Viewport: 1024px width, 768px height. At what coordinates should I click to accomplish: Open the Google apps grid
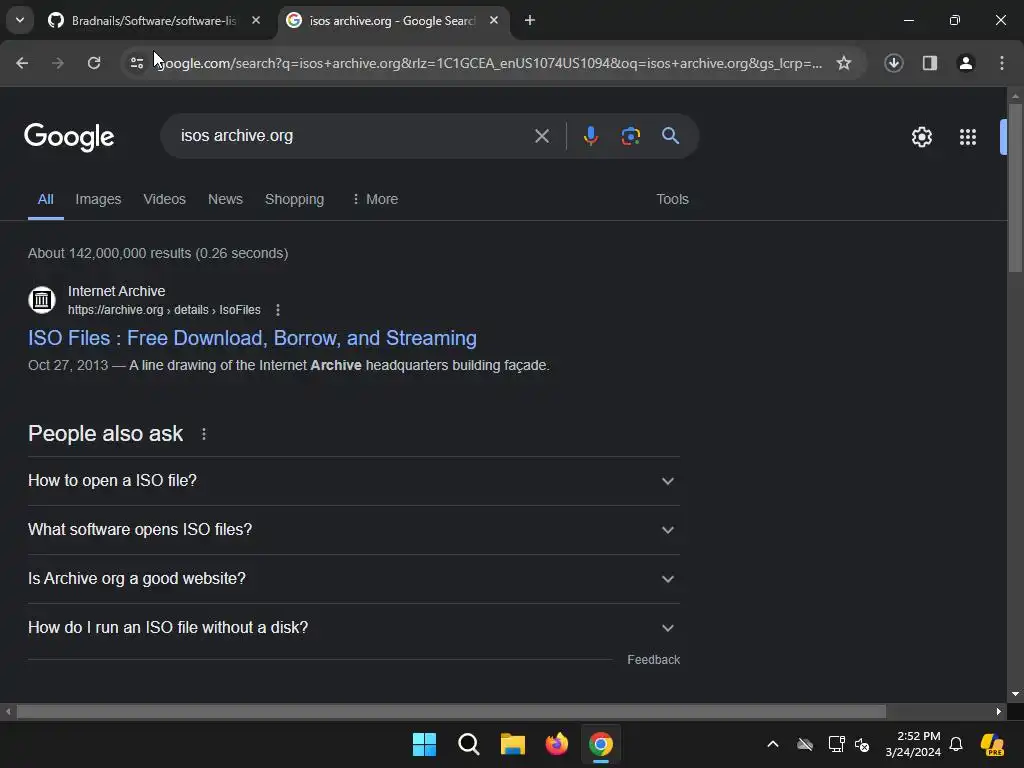click(967, 137)
